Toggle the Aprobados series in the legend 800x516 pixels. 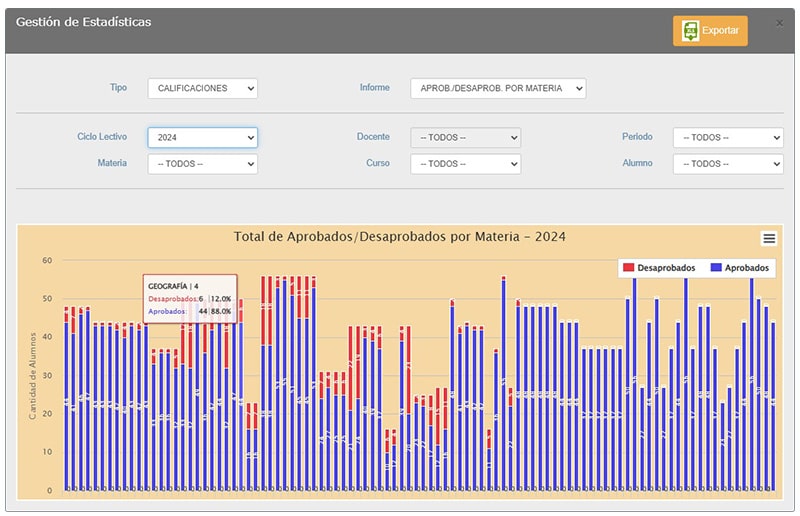pos(740,268)
